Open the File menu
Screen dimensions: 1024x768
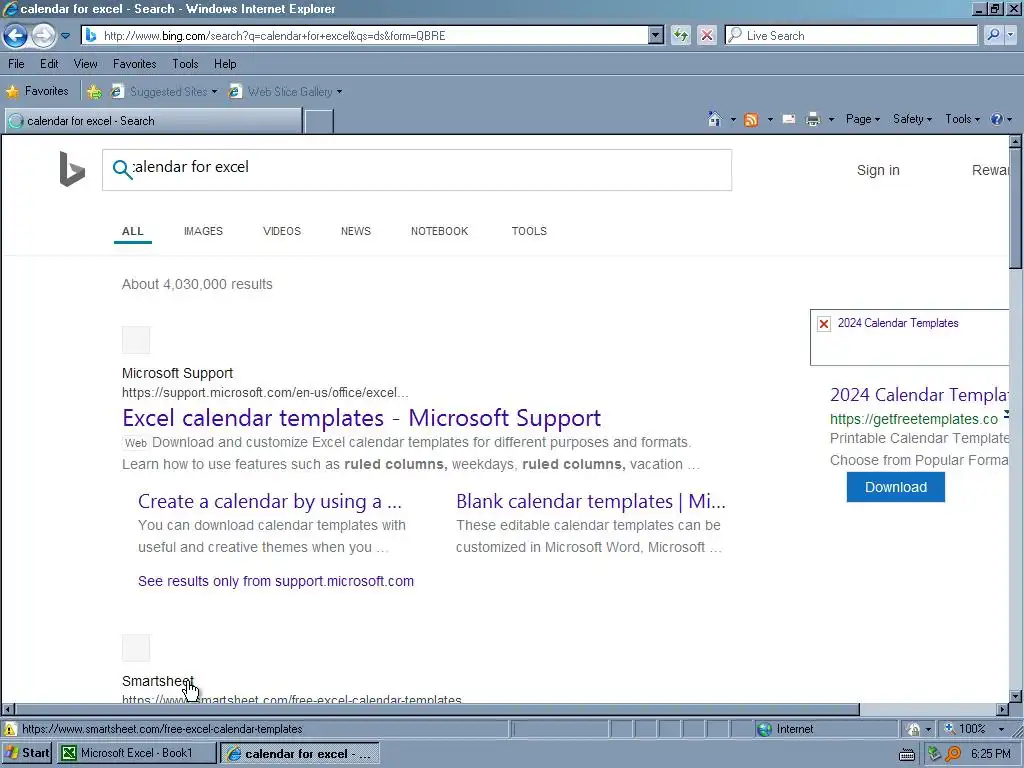click(16, 64)
